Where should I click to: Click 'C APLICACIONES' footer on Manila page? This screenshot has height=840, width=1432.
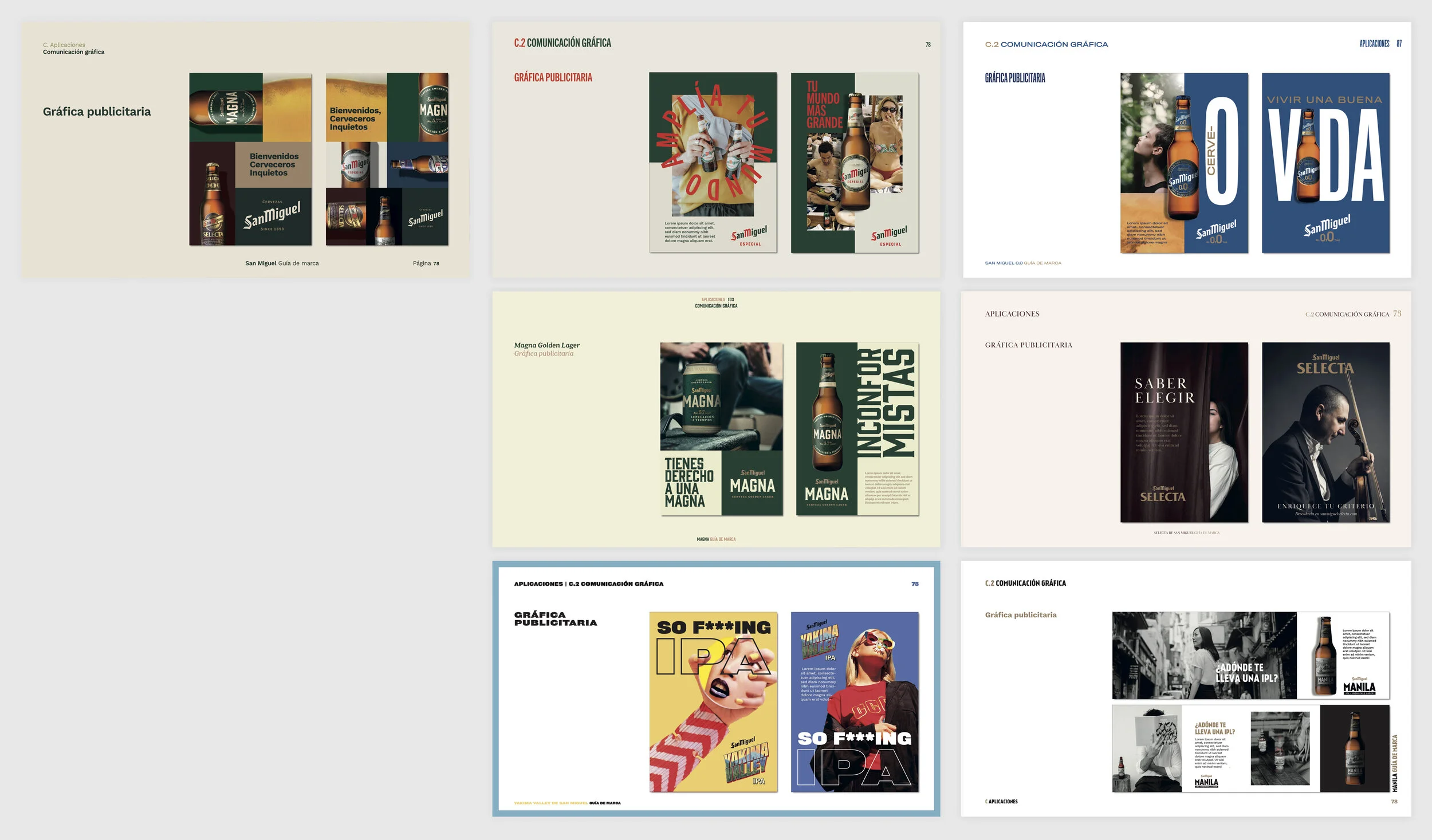1001,802
